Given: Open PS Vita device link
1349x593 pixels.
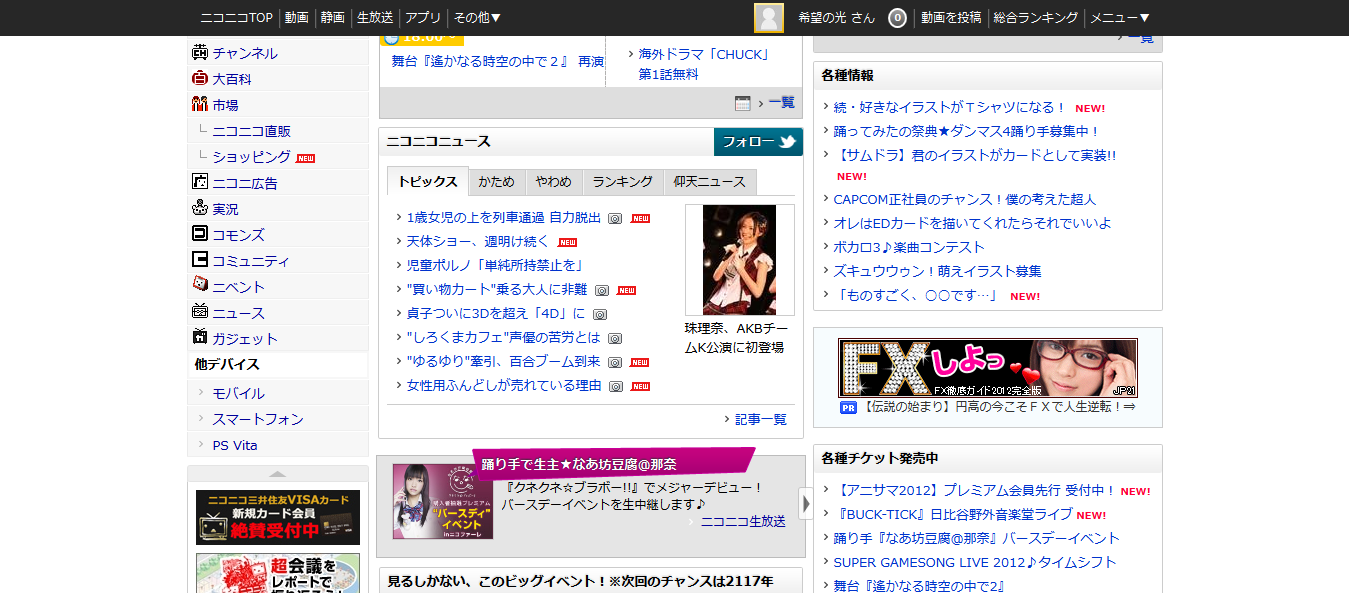Looking at the screenshot, I should tap(235, 445).
